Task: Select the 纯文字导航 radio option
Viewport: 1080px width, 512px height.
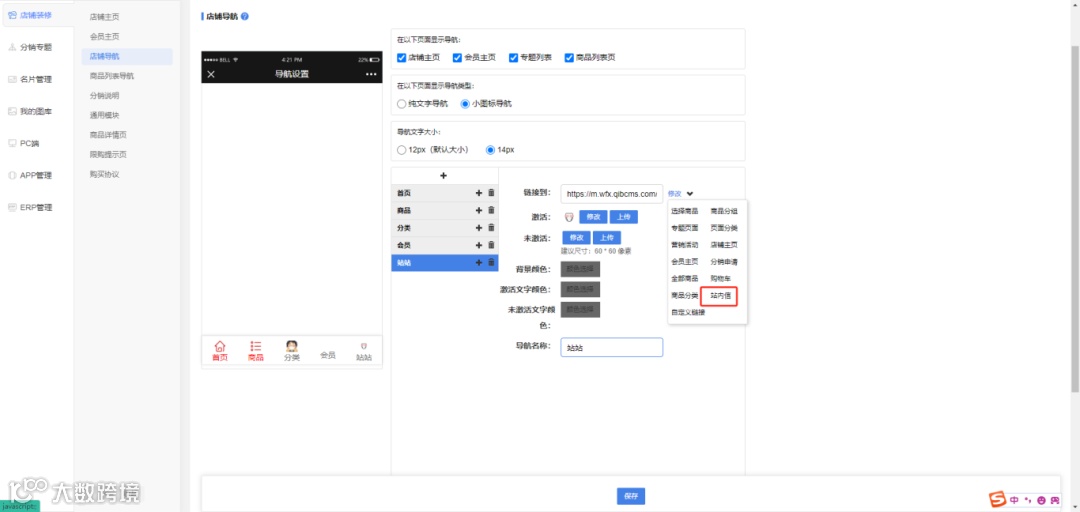Action: click(x=402, y=103)
